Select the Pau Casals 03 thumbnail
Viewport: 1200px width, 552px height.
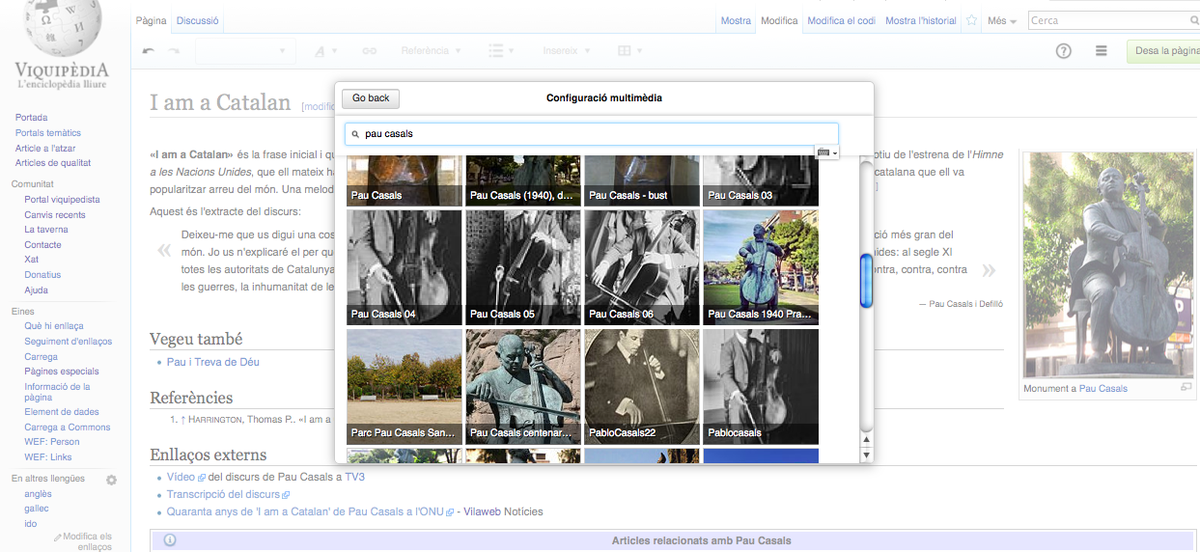(761, 181)
